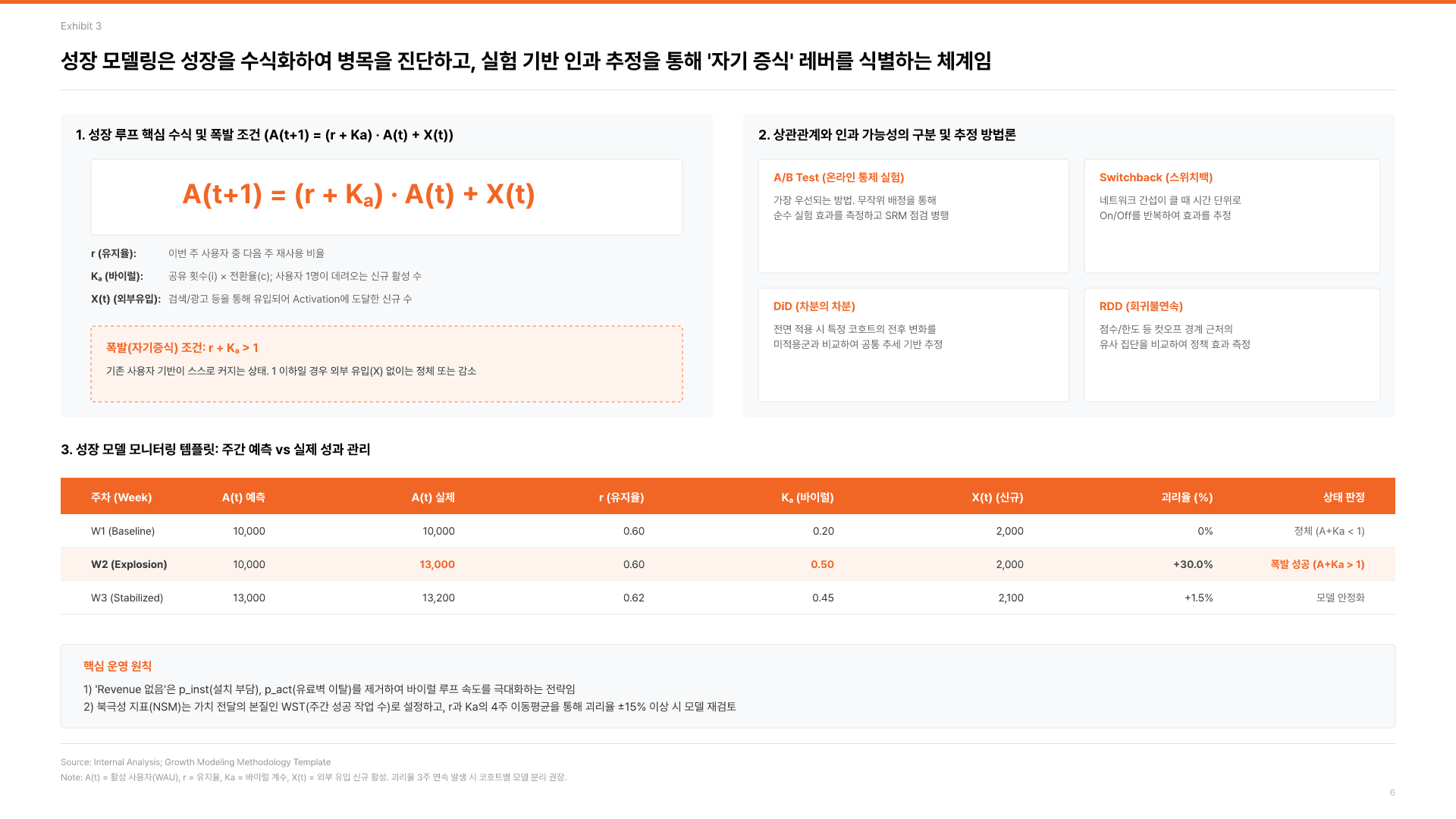Click '13,200' actual value in W3
The image size is (1456, 819).
coord(438,598)
